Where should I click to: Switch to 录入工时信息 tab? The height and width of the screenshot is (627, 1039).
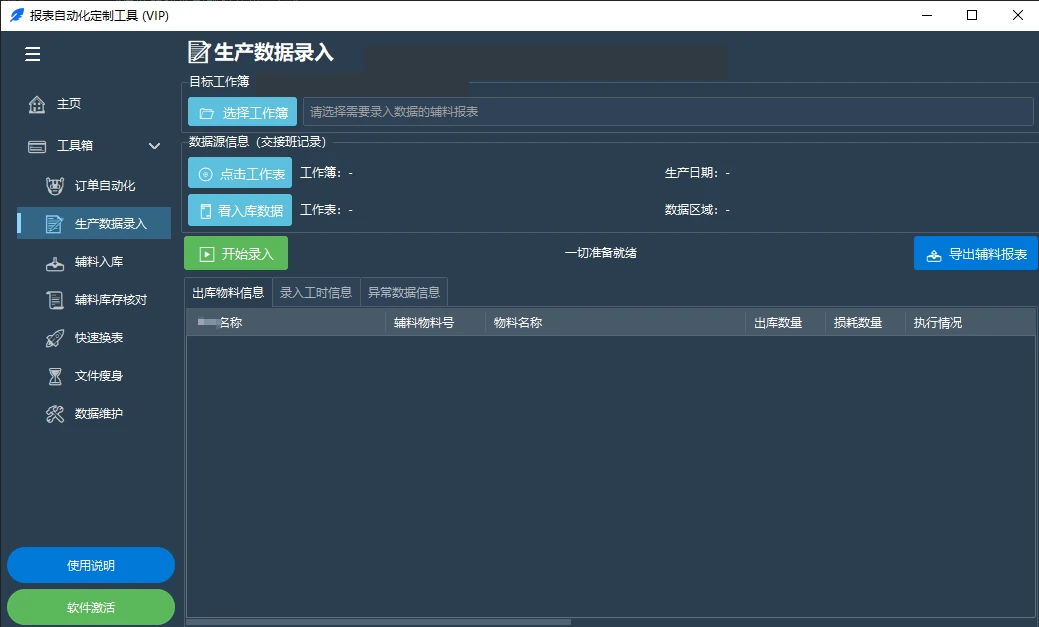click(316, 292)
